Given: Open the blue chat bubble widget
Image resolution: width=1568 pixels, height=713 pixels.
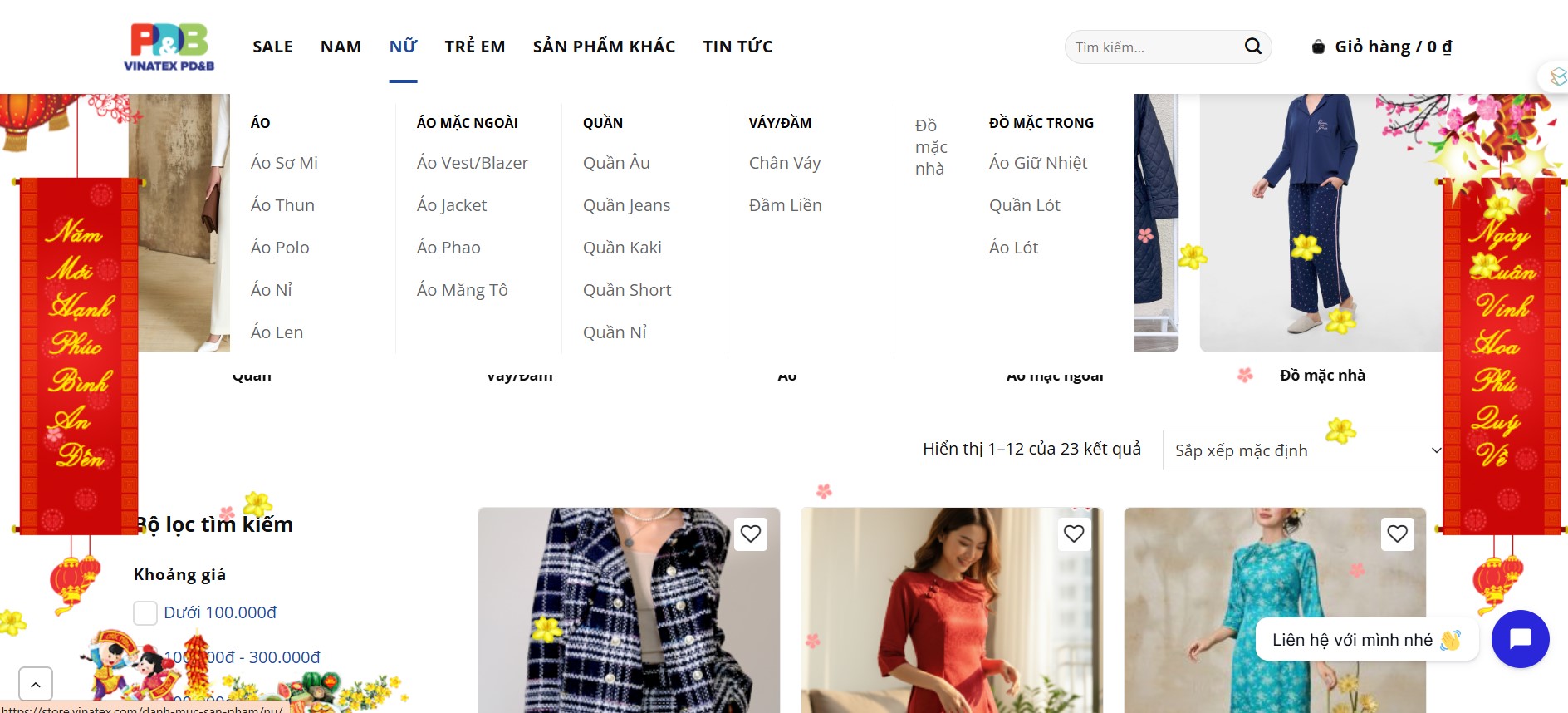Looking at the screenshot, I should pyautogui.click(x=1520, y=639).
